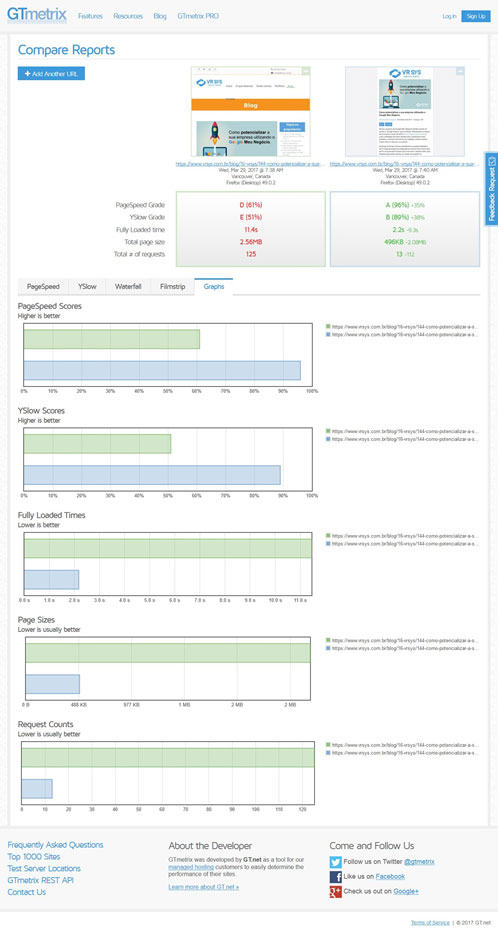This screenshot has width=498, height=933.
Task: Open the Test Server Locations link
Action: pyautogui.click(x=44, y=869)
